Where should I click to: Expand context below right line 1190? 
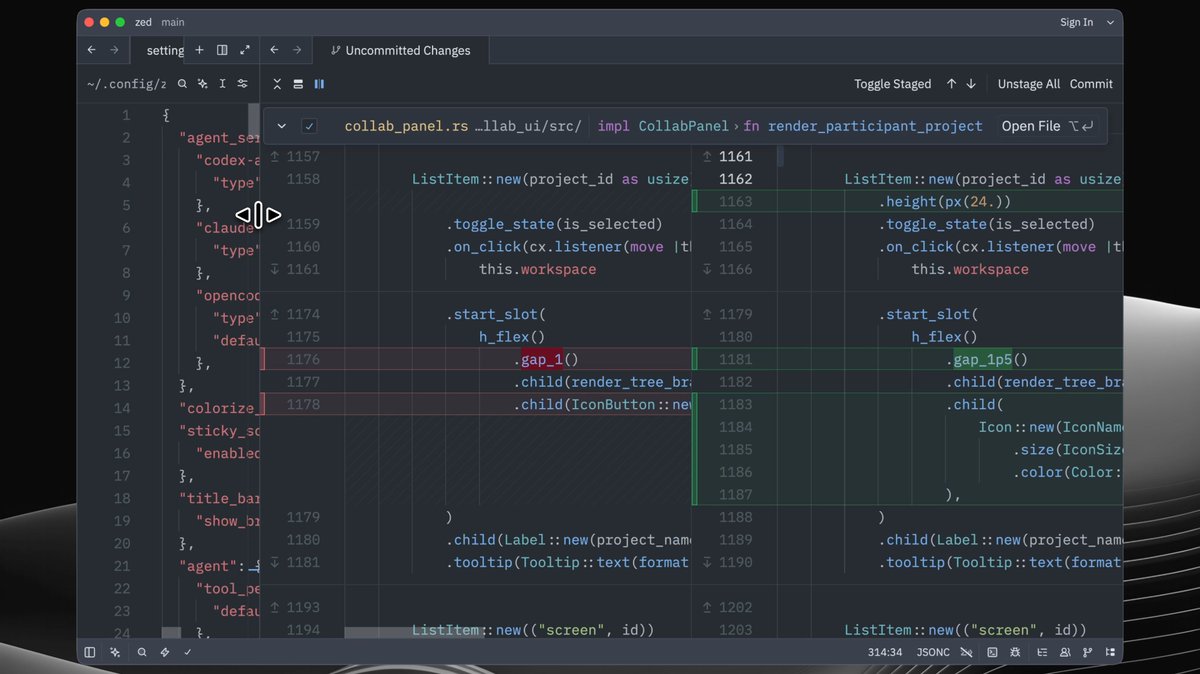707,562
